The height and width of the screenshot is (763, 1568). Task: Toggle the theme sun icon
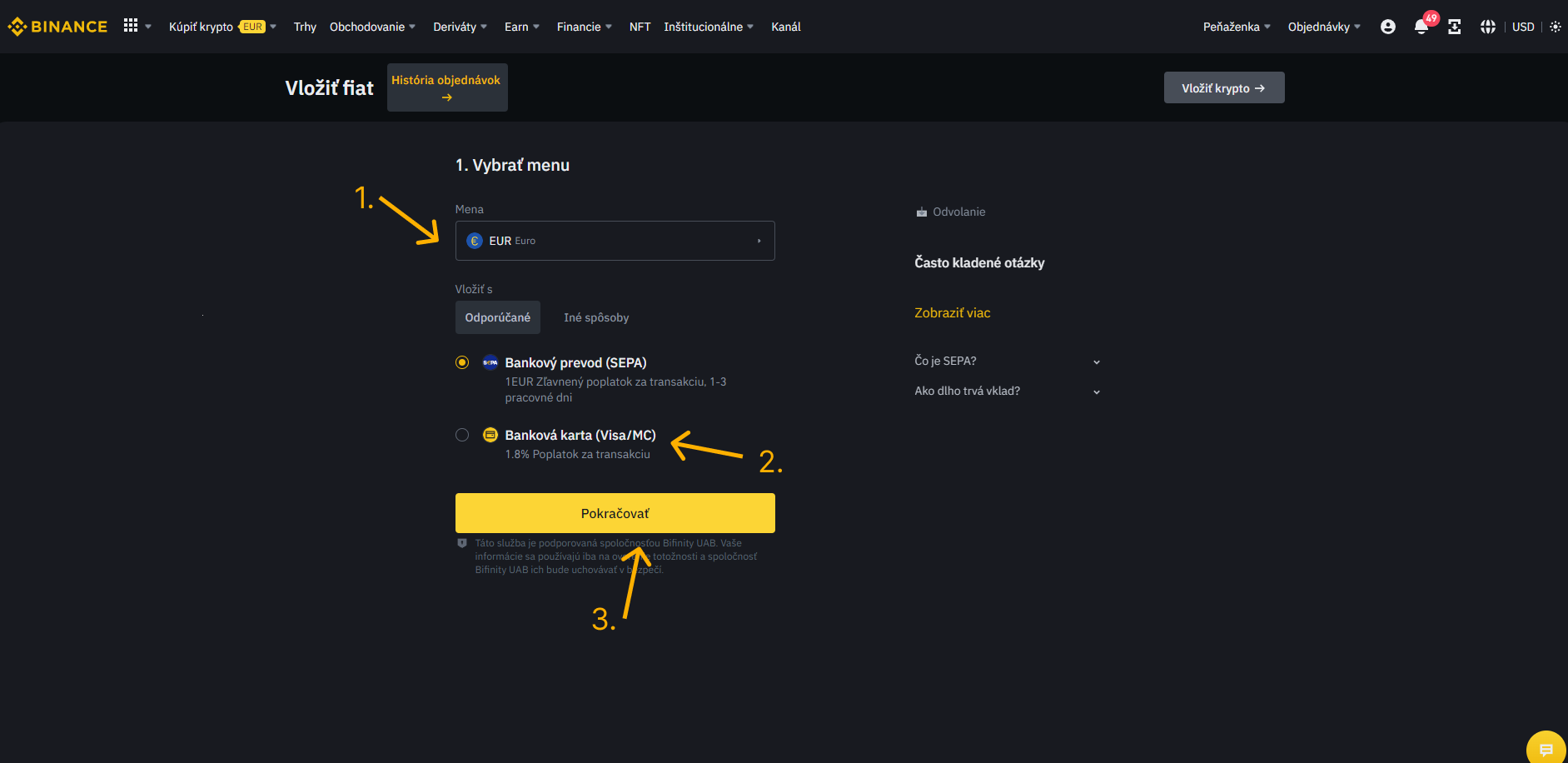(x=1556, y=27)
